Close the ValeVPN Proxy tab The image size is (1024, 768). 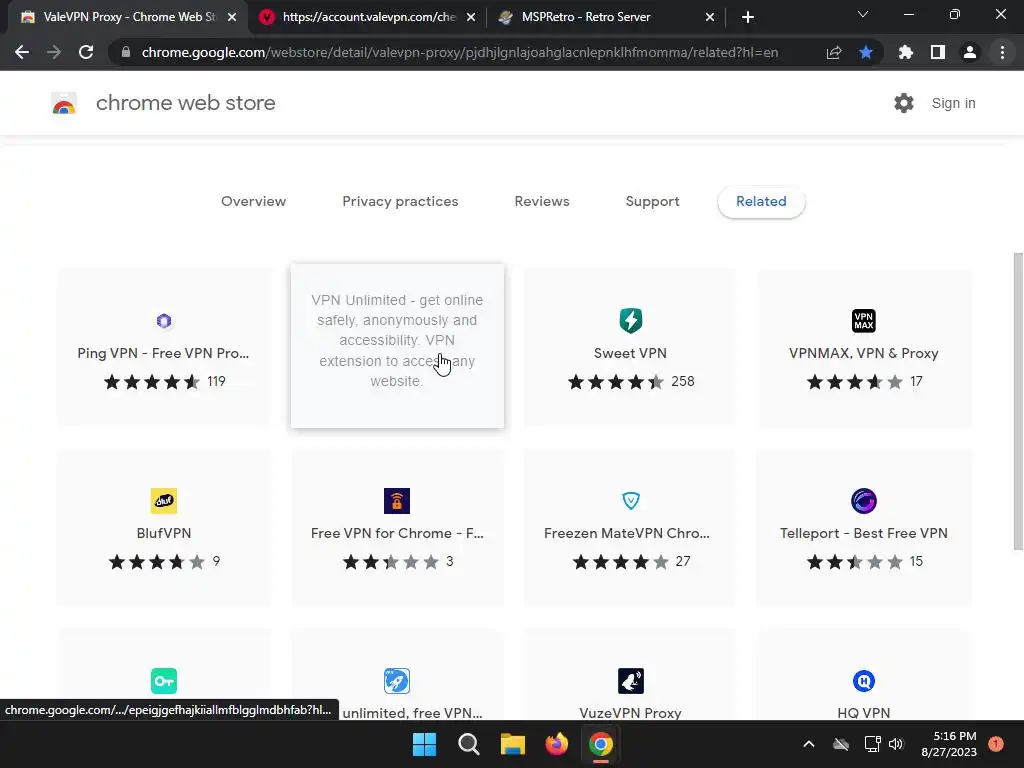coord(232,18)
